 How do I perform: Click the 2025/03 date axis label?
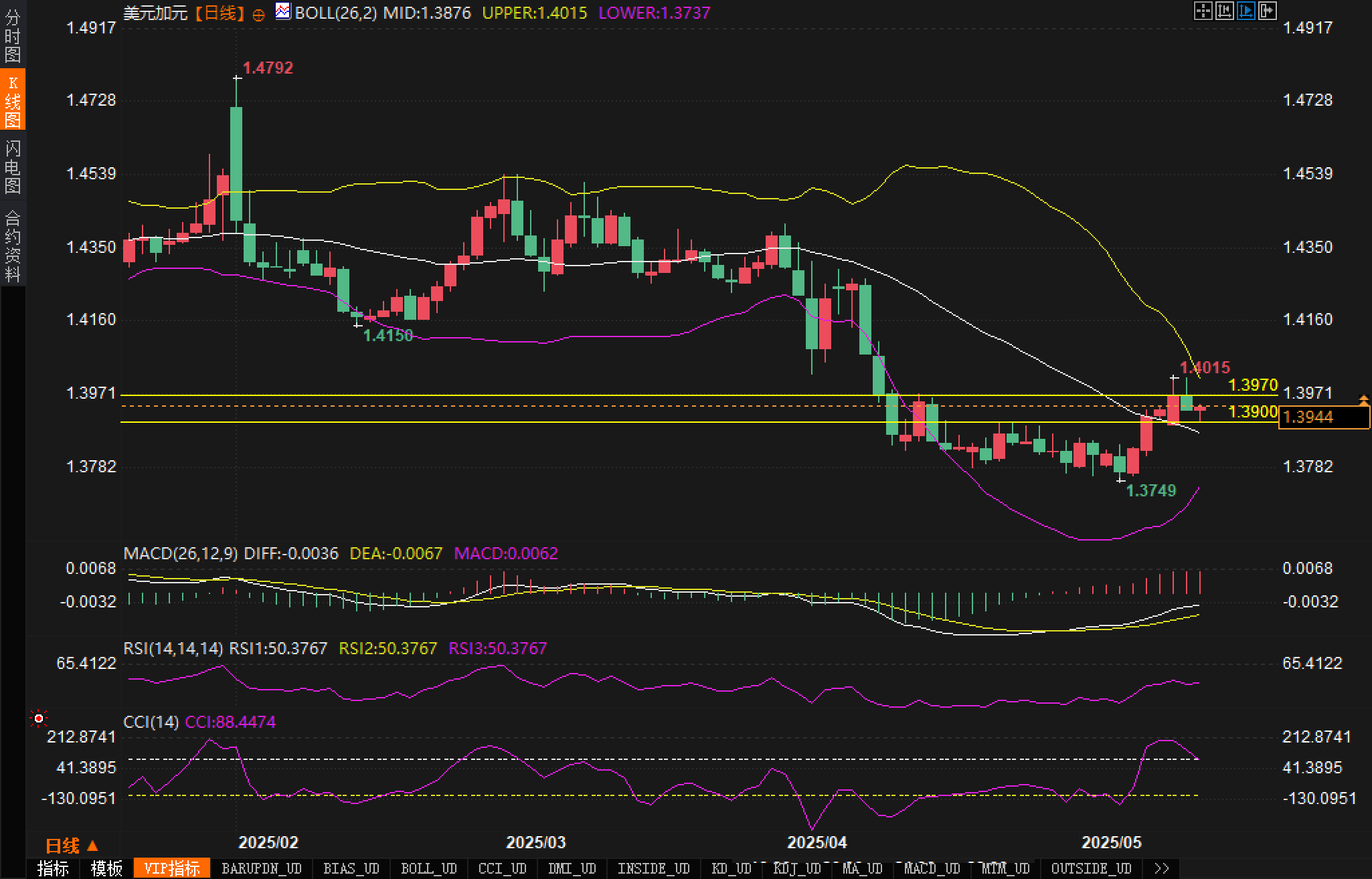point(535,842)
